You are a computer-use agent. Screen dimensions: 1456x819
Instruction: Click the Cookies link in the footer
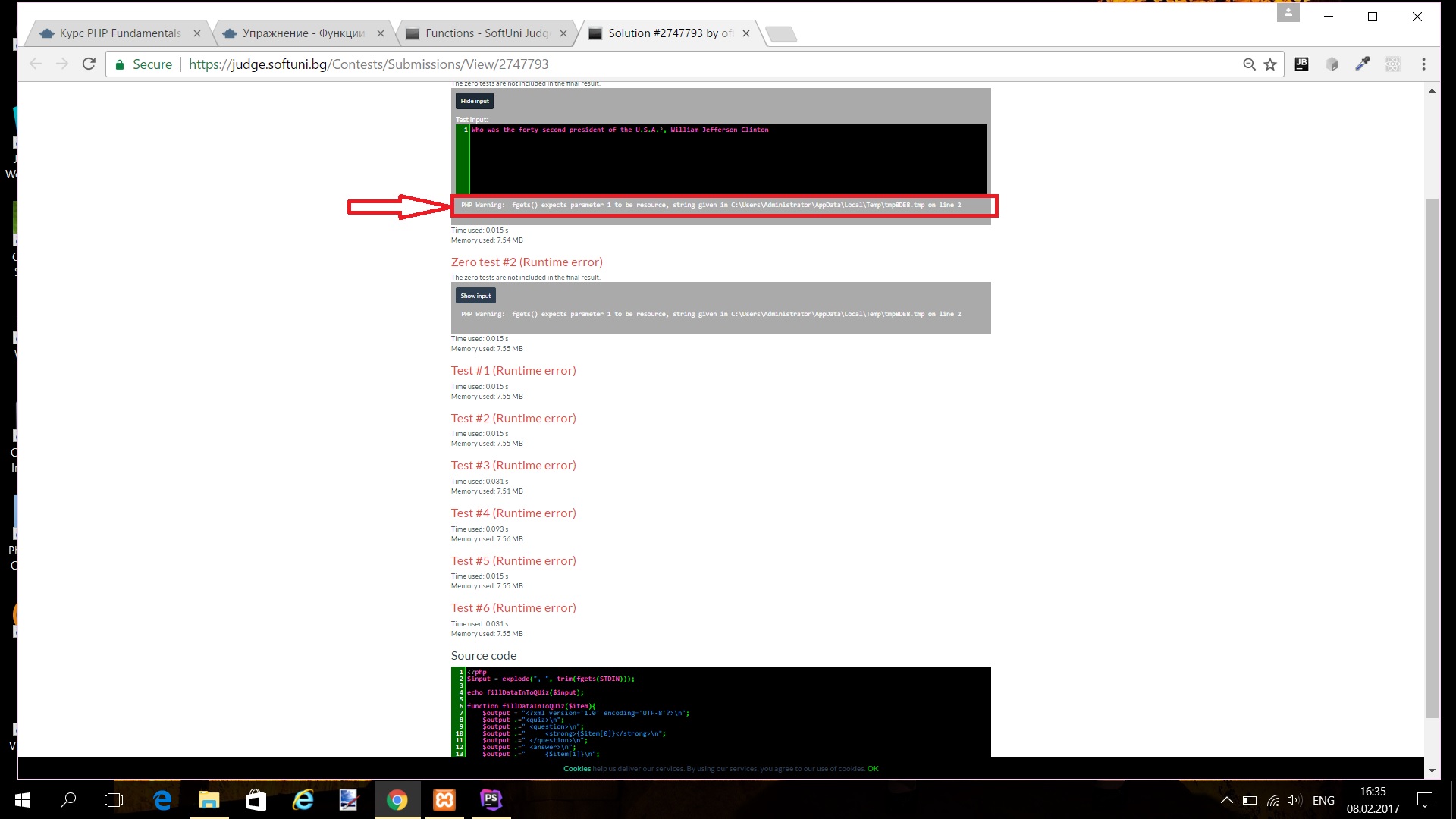tap(576, 769)
